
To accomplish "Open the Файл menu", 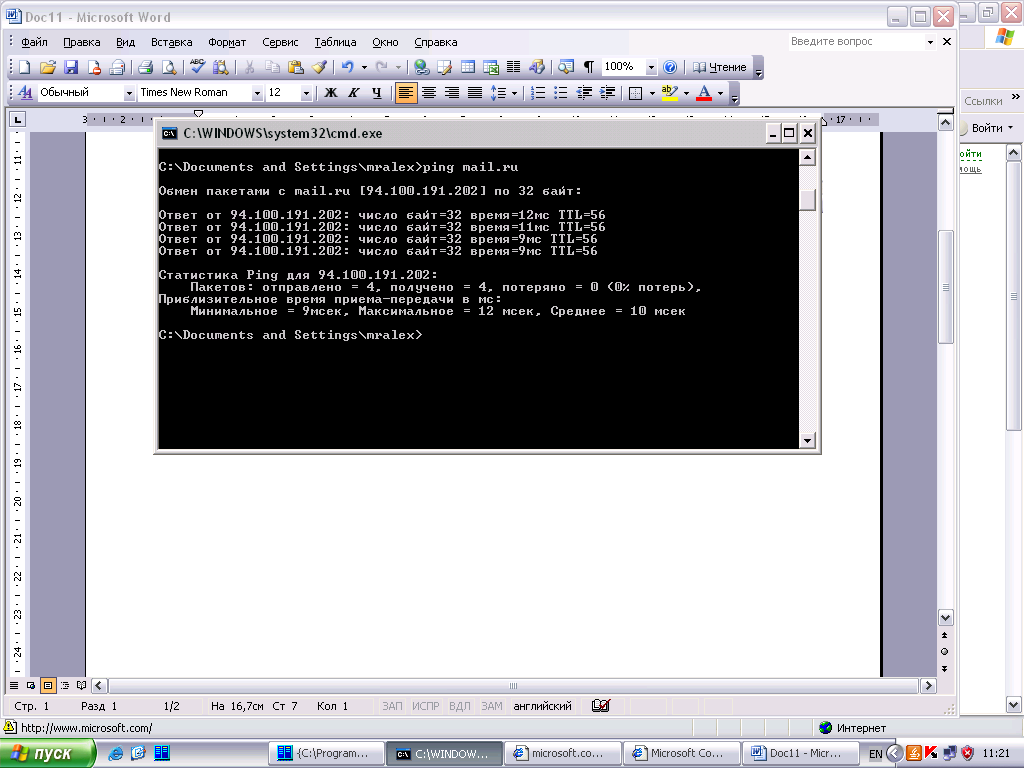I will click(x=34, y=42).
